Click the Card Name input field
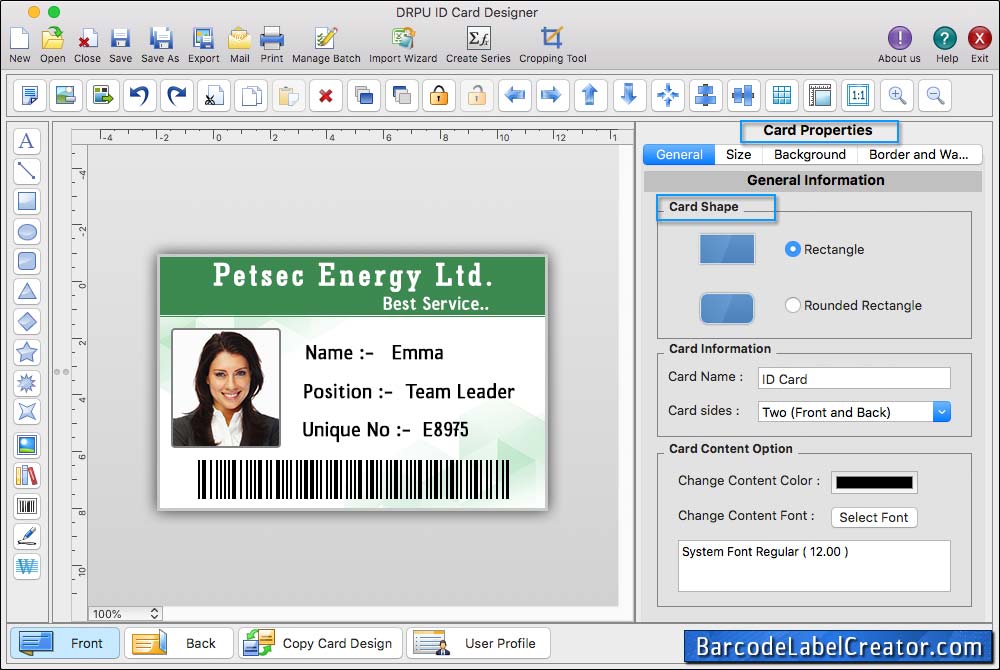1000x670 pixels. (854, 379)
